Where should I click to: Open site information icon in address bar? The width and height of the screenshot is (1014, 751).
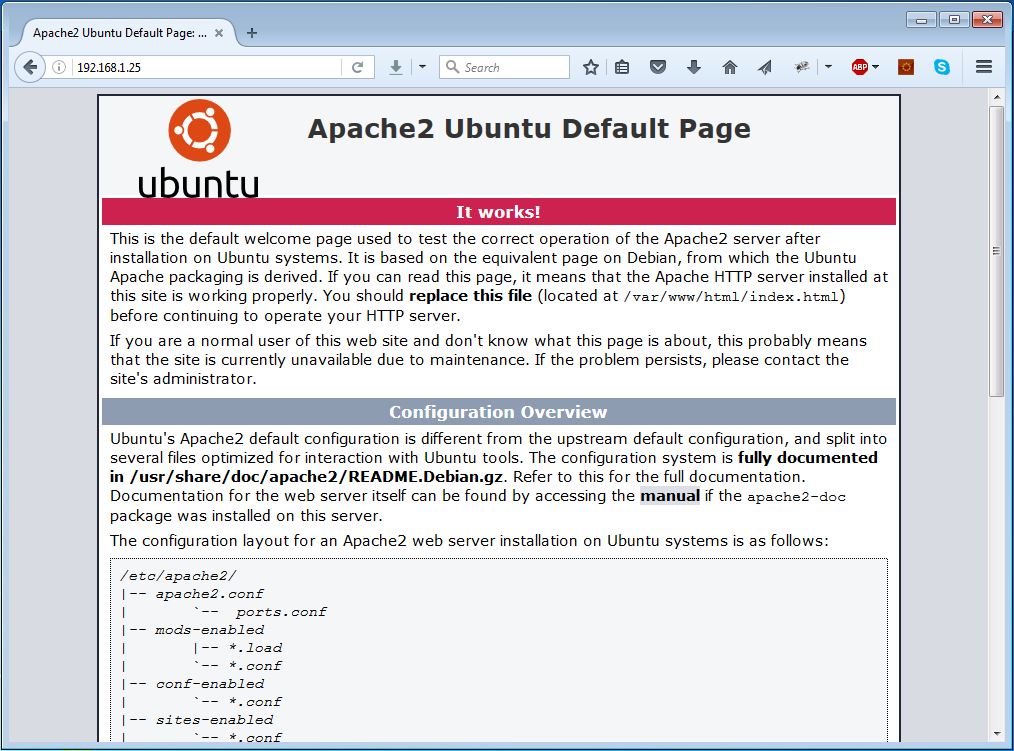pos(59,67)
